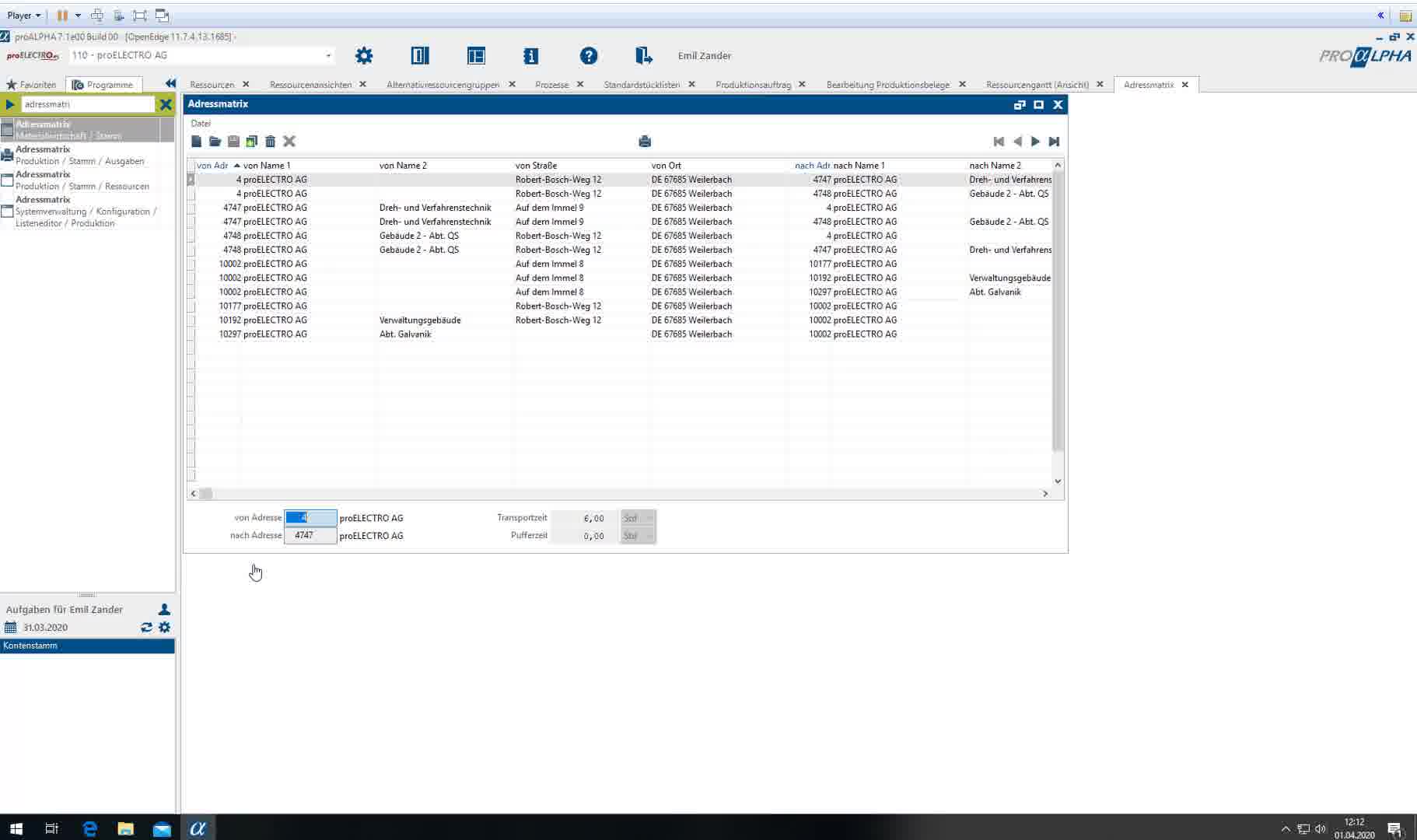This screenshot has width=1417, height=840.
Task: Click the Transportzeit value field
Action: pyautogui.click(x=584, y=518)
